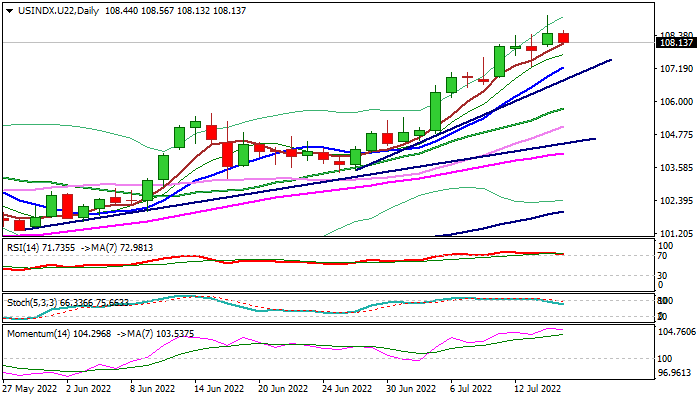This screenshot has width=700, height=400.
Task: Select the RSI(14) indicator label
Action: [x=24, y=246]
